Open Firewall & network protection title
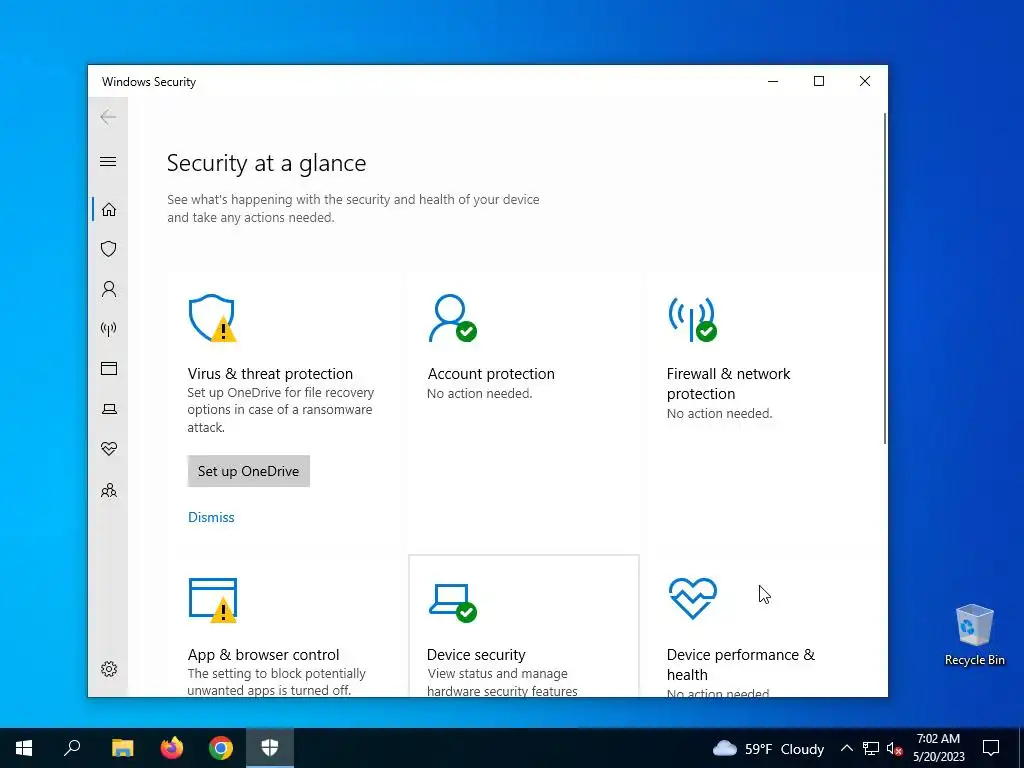Screen dimensions: 1024x768 [728, 383]
